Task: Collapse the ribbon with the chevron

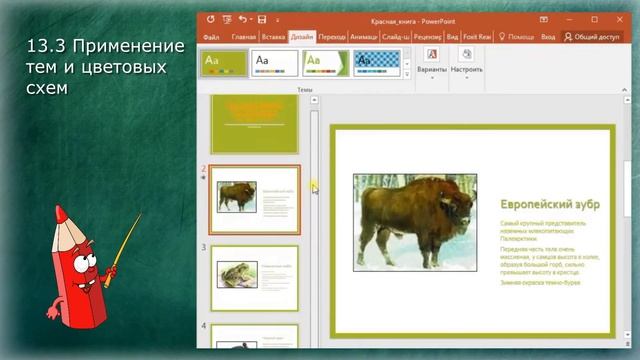Action: point(624,90)
